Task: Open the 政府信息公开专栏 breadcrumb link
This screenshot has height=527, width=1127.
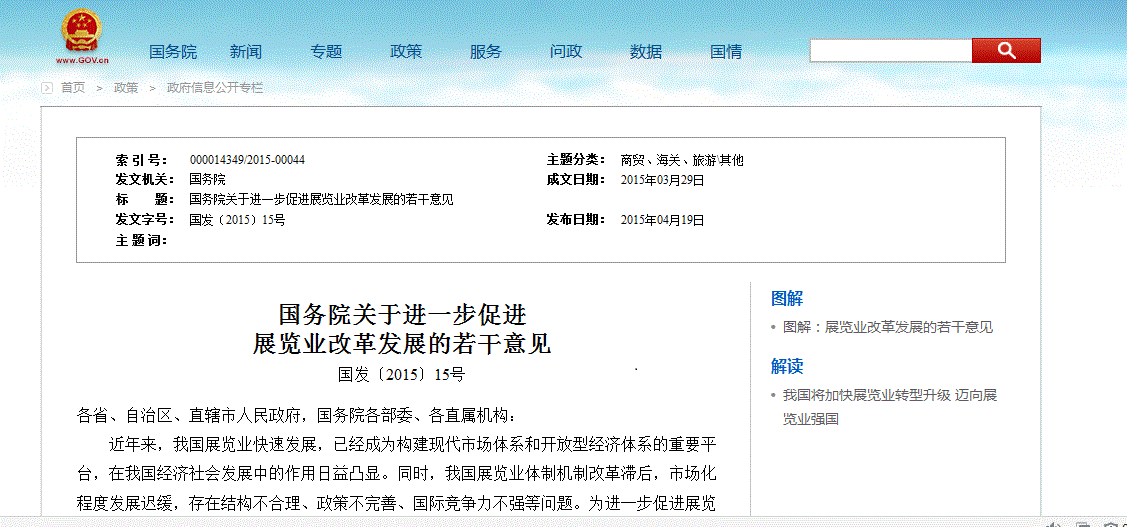Action: coord(215,88)
